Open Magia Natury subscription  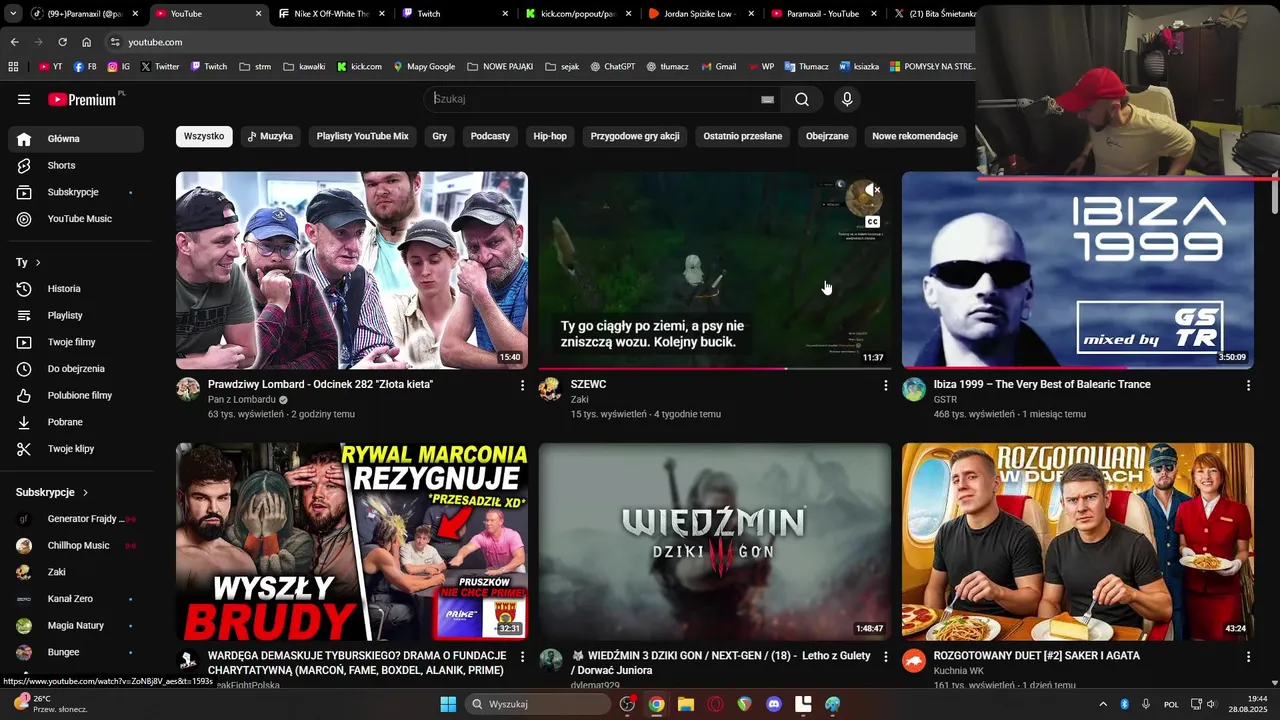(76, 625)
